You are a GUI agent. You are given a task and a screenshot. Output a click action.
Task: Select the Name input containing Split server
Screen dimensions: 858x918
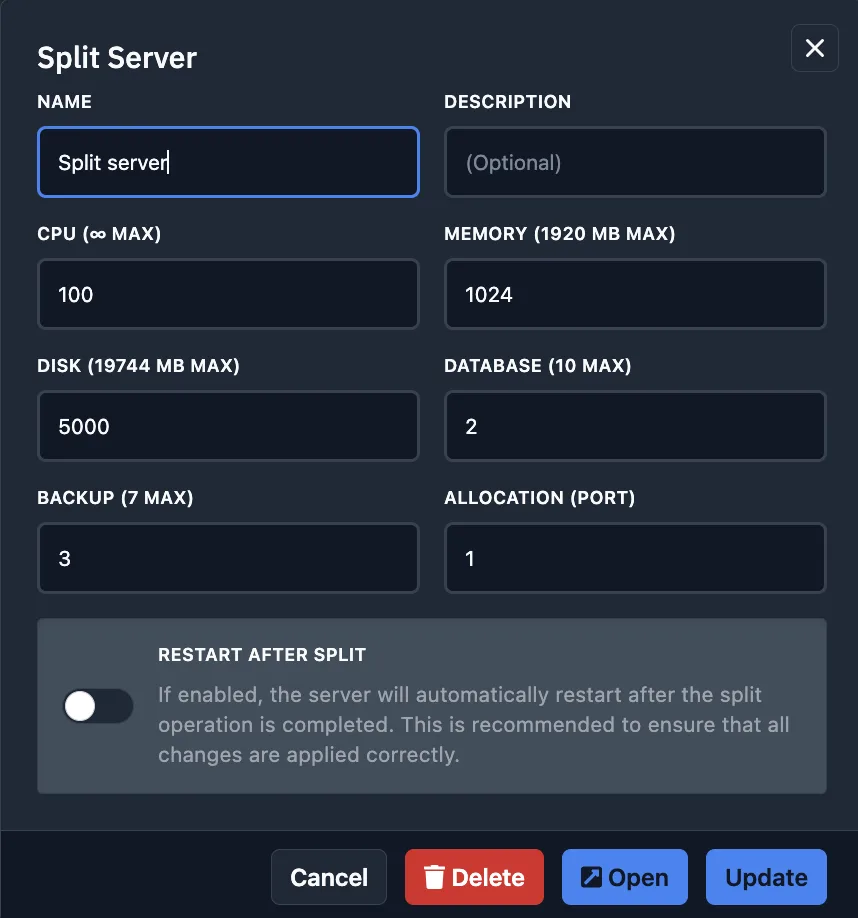(x=228, y=161)
